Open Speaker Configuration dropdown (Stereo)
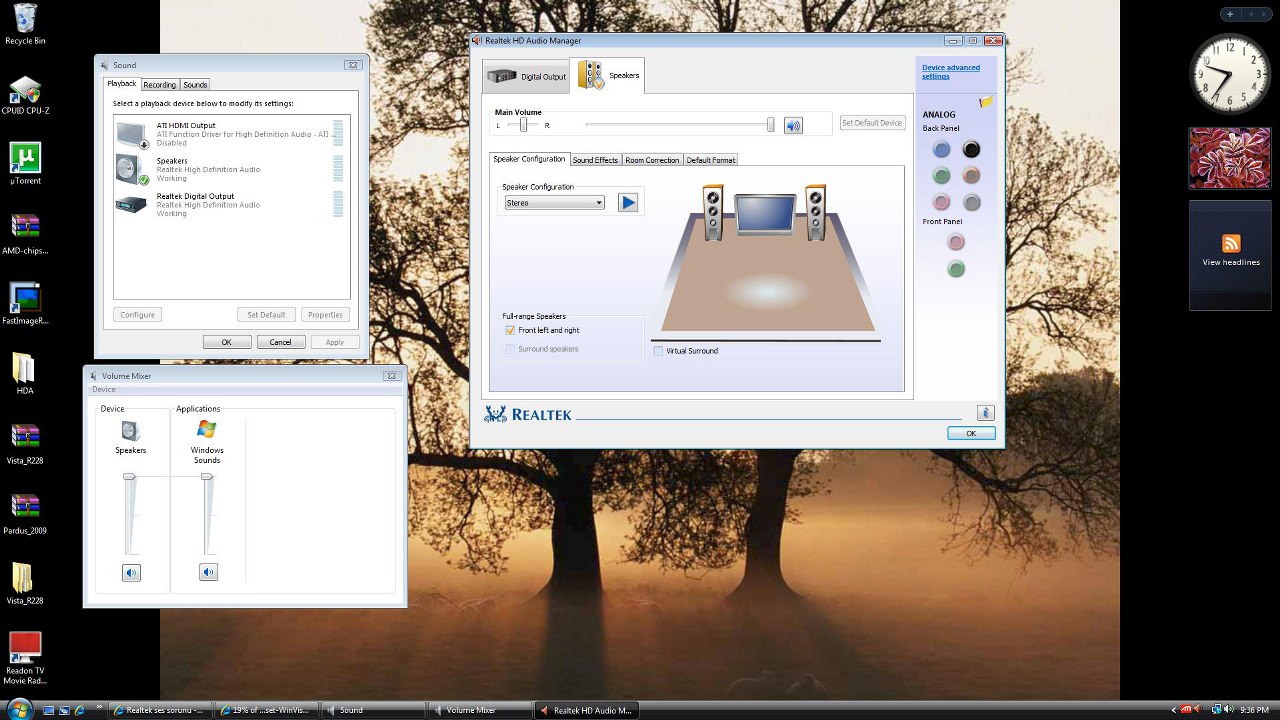1280x720 pixels. (554, 203)
